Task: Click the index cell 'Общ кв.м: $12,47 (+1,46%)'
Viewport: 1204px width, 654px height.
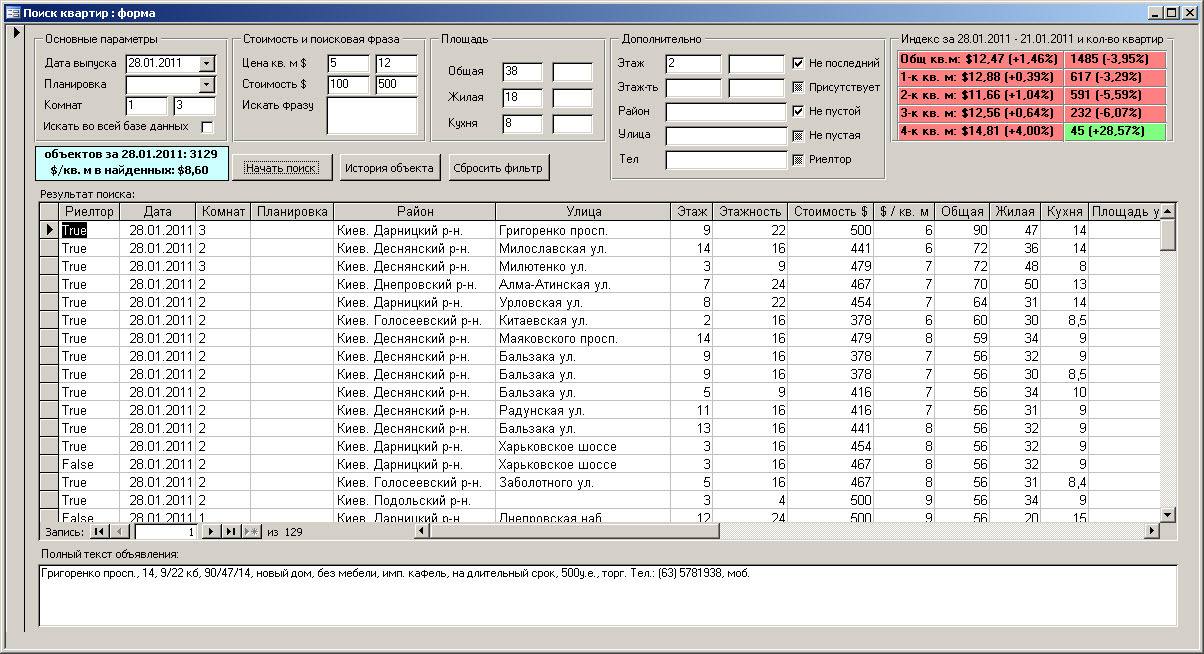Action: pyautogui.click(x=980, y=60)
